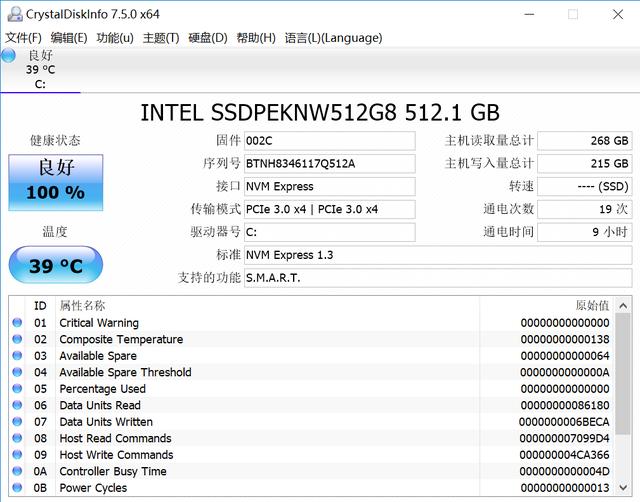This screenshot has width=640, height=502.
Task: Click status dot beside Available Spare (ID 03)
Action: point(17,355)
